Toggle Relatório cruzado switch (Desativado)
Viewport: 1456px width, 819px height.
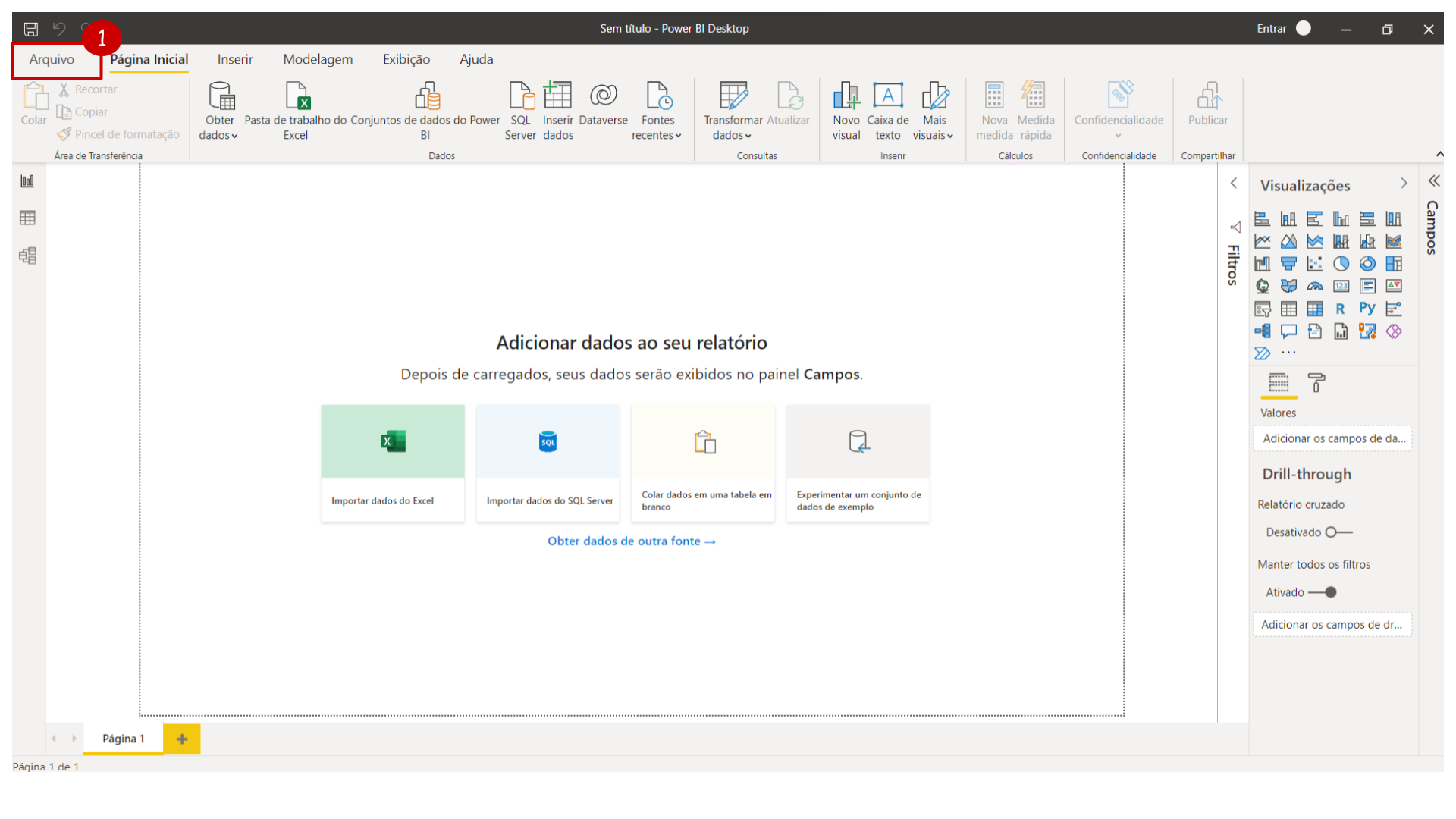click(1338, 532)
